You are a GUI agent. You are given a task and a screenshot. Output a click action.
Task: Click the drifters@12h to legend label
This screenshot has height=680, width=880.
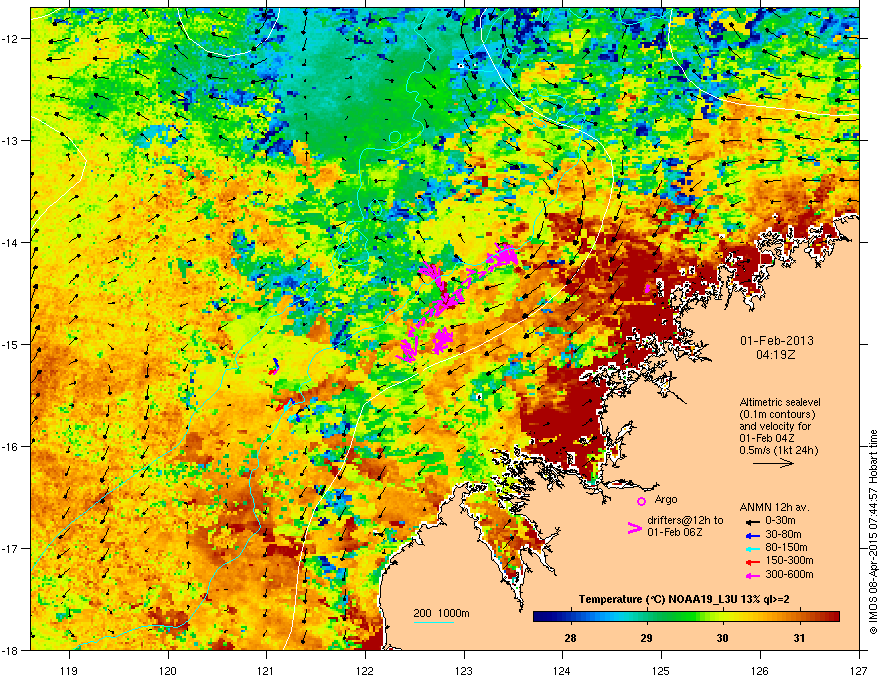click(x=685, y=521)
